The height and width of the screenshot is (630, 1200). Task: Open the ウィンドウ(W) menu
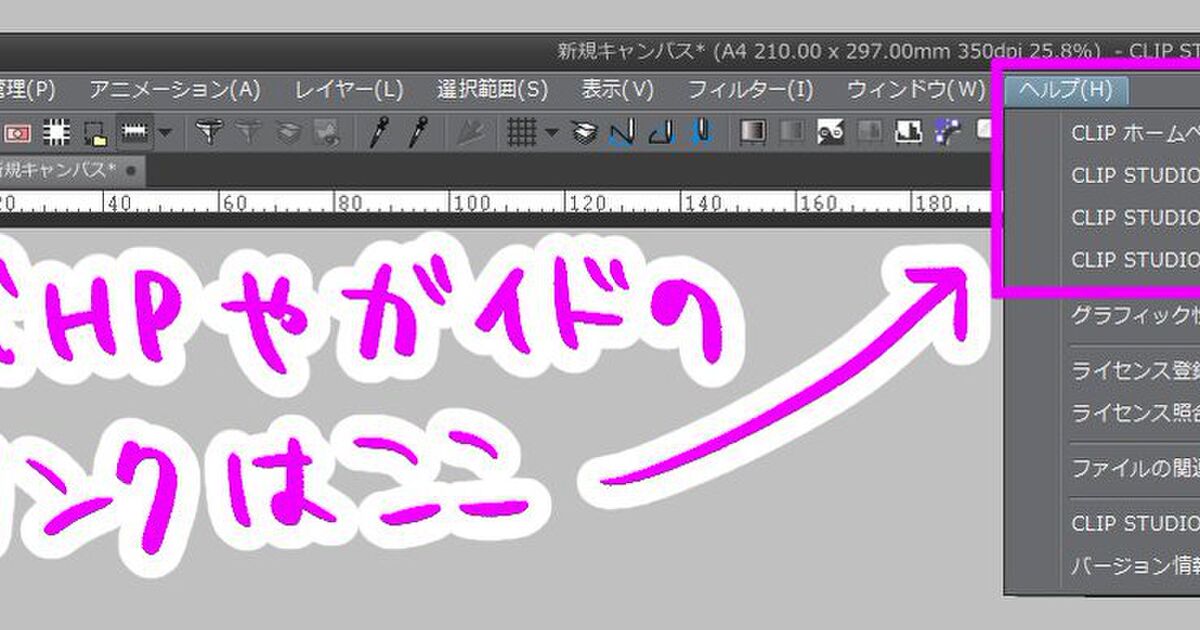tap(916, 90)
